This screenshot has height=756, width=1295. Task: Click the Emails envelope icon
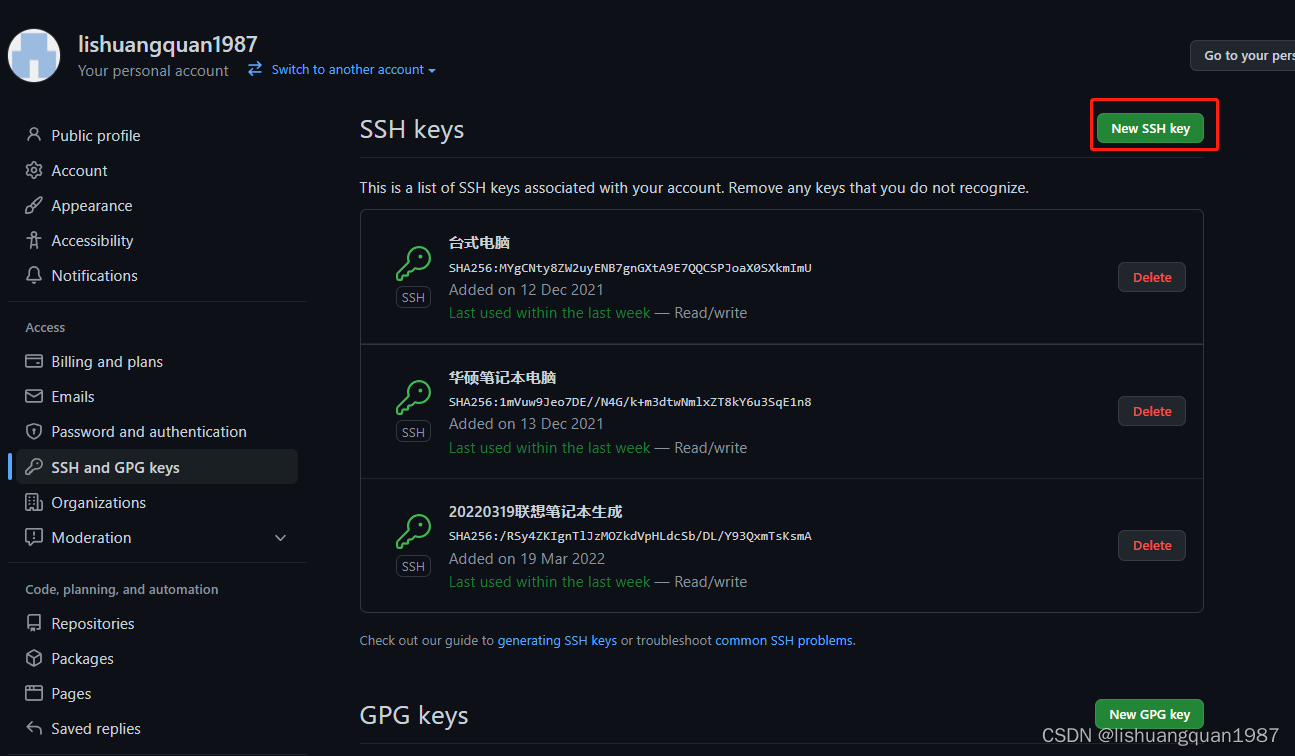(x=34, y=396)
